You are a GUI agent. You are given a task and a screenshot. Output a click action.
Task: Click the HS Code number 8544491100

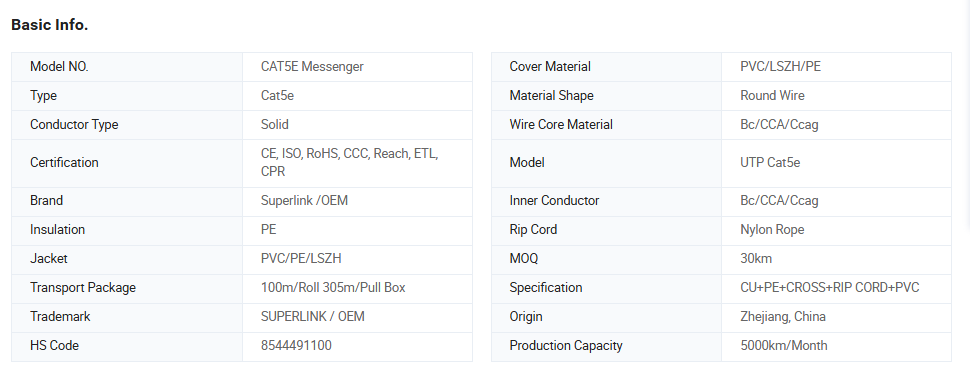point(296,346)
